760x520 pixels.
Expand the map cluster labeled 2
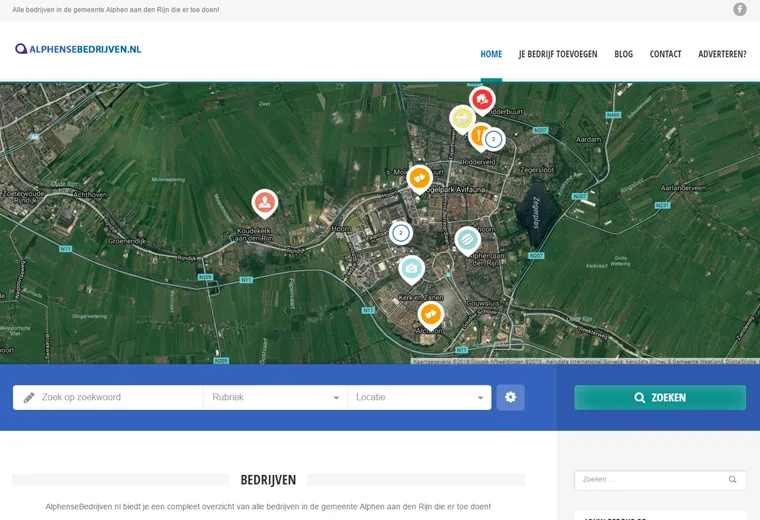click(400, 233)
